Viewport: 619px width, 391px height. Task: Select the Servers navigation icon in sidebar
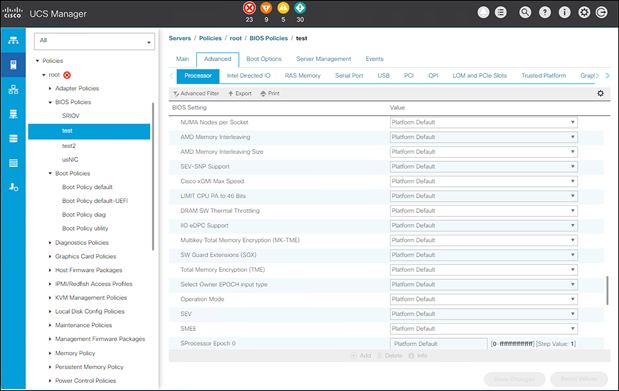[x=13, y=65]
